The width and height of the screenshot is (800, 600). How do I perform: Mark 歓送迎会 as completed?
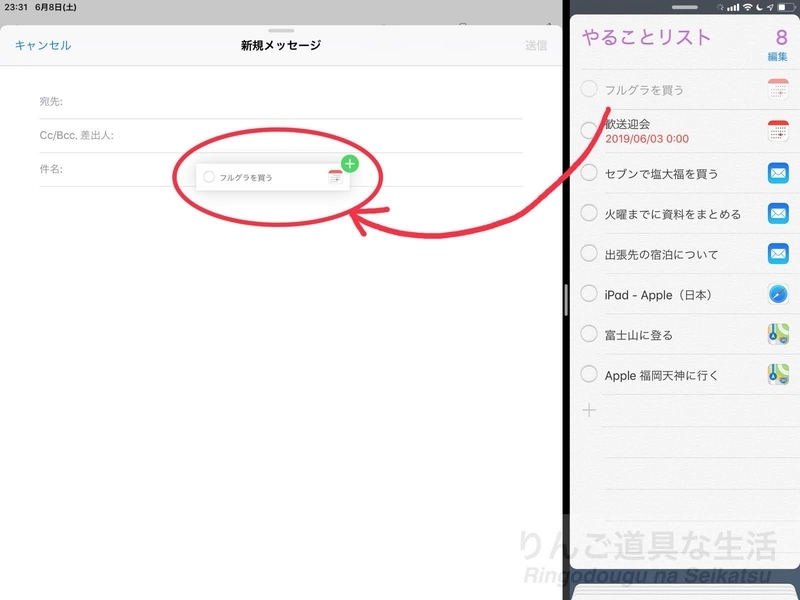click(588, 128)
